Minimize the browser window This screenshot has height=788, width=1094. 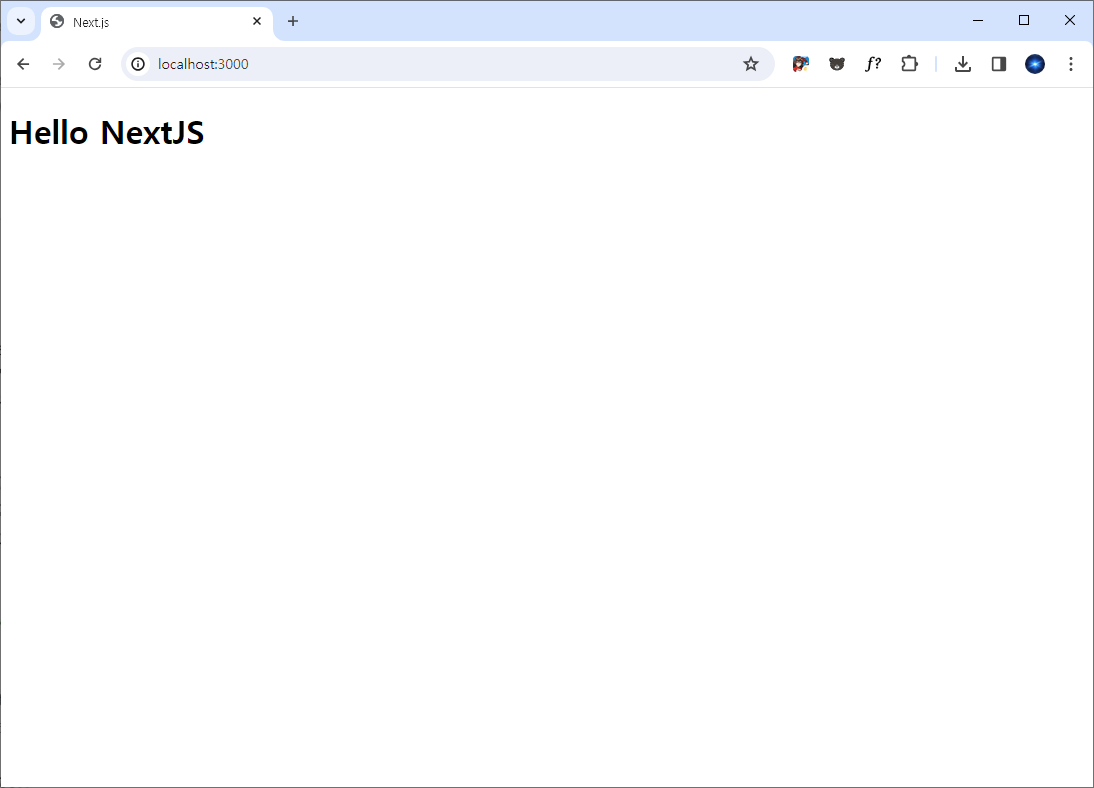coord(978,20)
